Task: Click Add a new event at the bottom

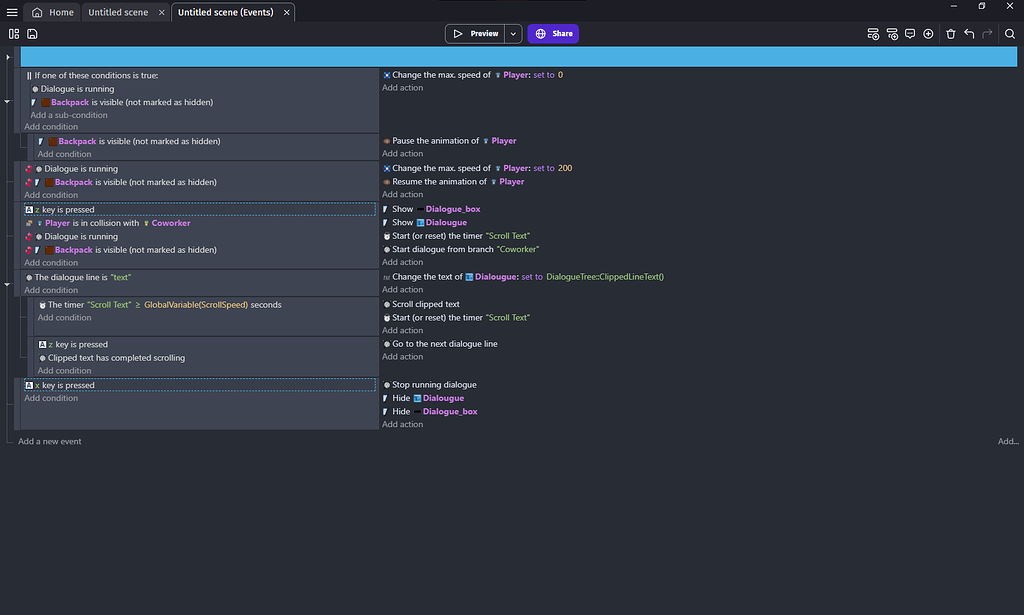Action: tap(51, 441)
